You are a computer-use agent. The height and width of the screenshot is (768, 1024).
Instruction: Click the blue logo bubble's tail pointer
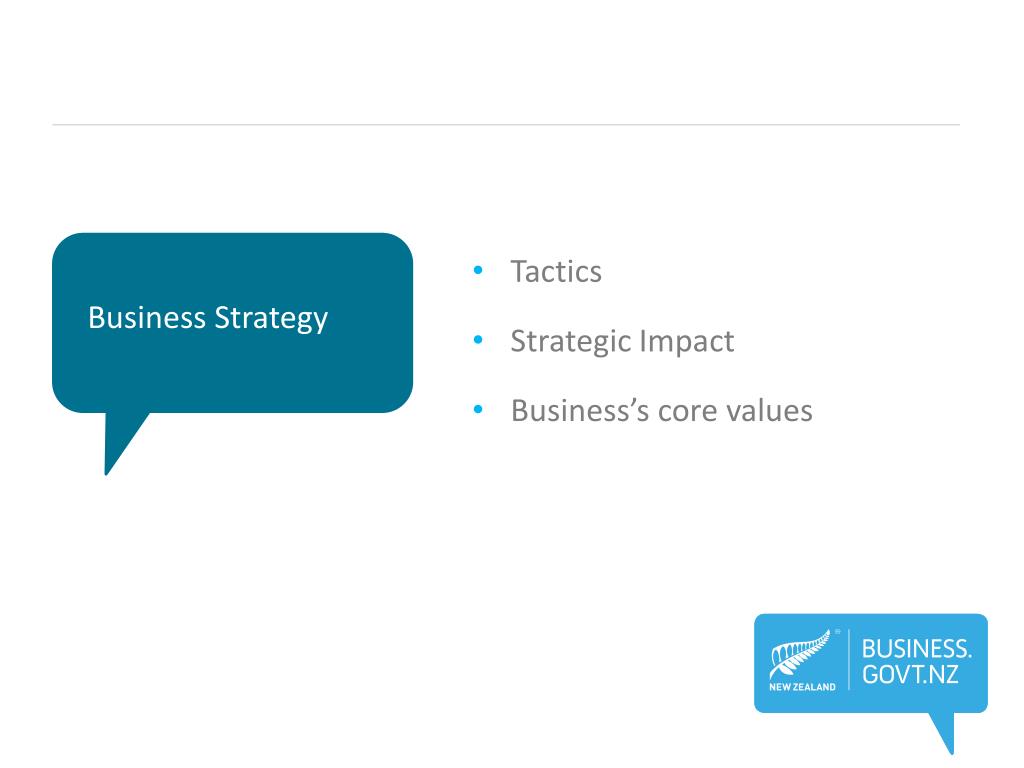[x=943, y=731]
